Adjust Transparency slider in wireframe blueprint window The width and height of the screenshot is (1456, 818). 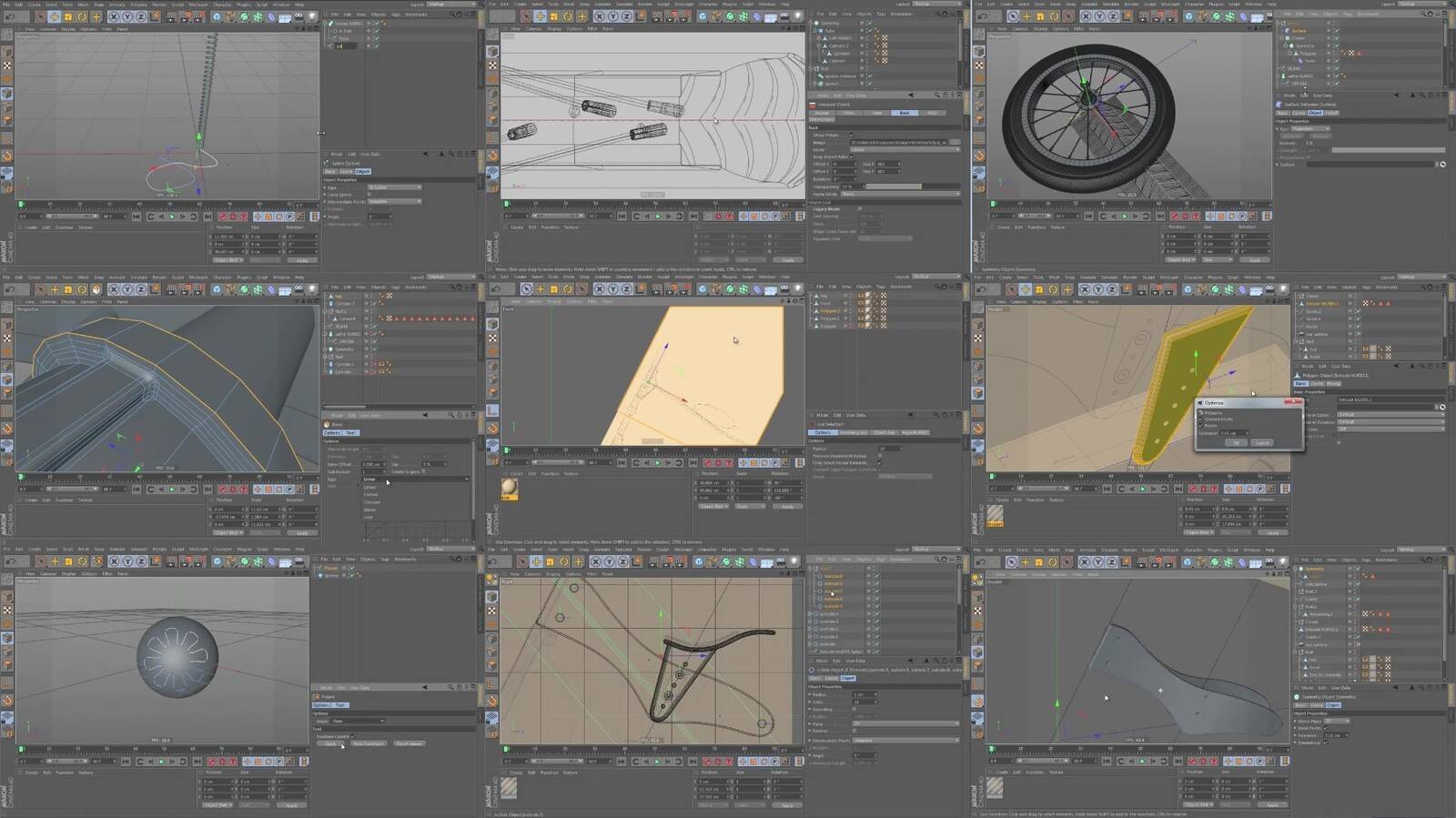(x=913, y=187)
